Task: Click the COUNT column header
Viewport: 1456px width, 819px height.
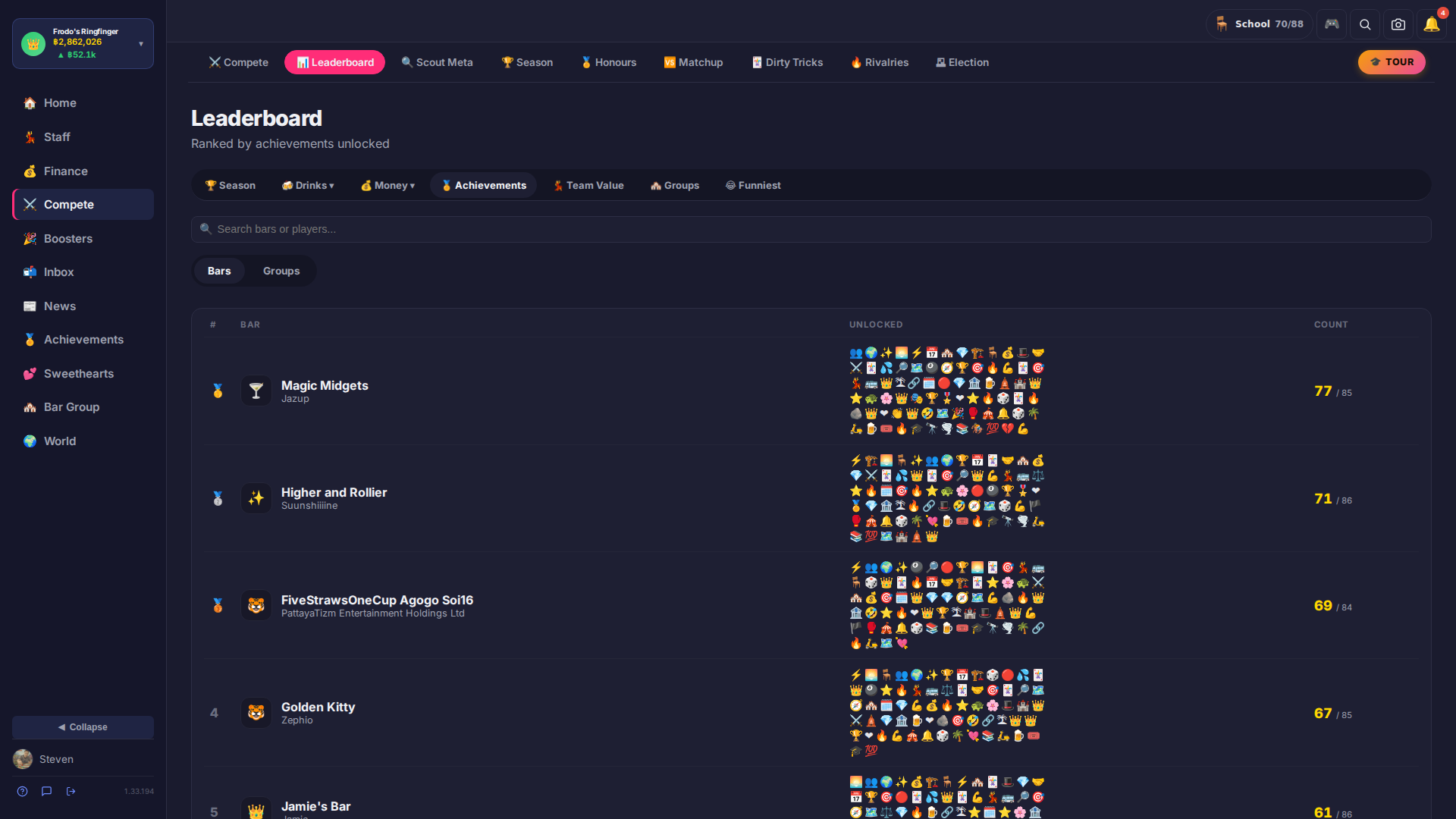Action: (x=1331, y=325)
